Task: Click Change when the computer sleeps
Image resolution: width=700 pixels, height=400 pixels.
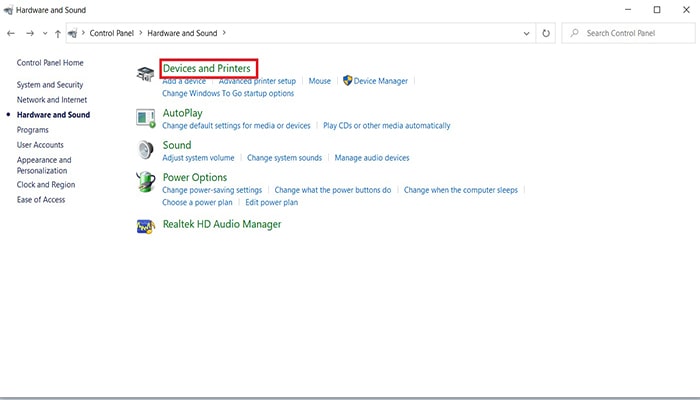Action: (x=461, y=190)
